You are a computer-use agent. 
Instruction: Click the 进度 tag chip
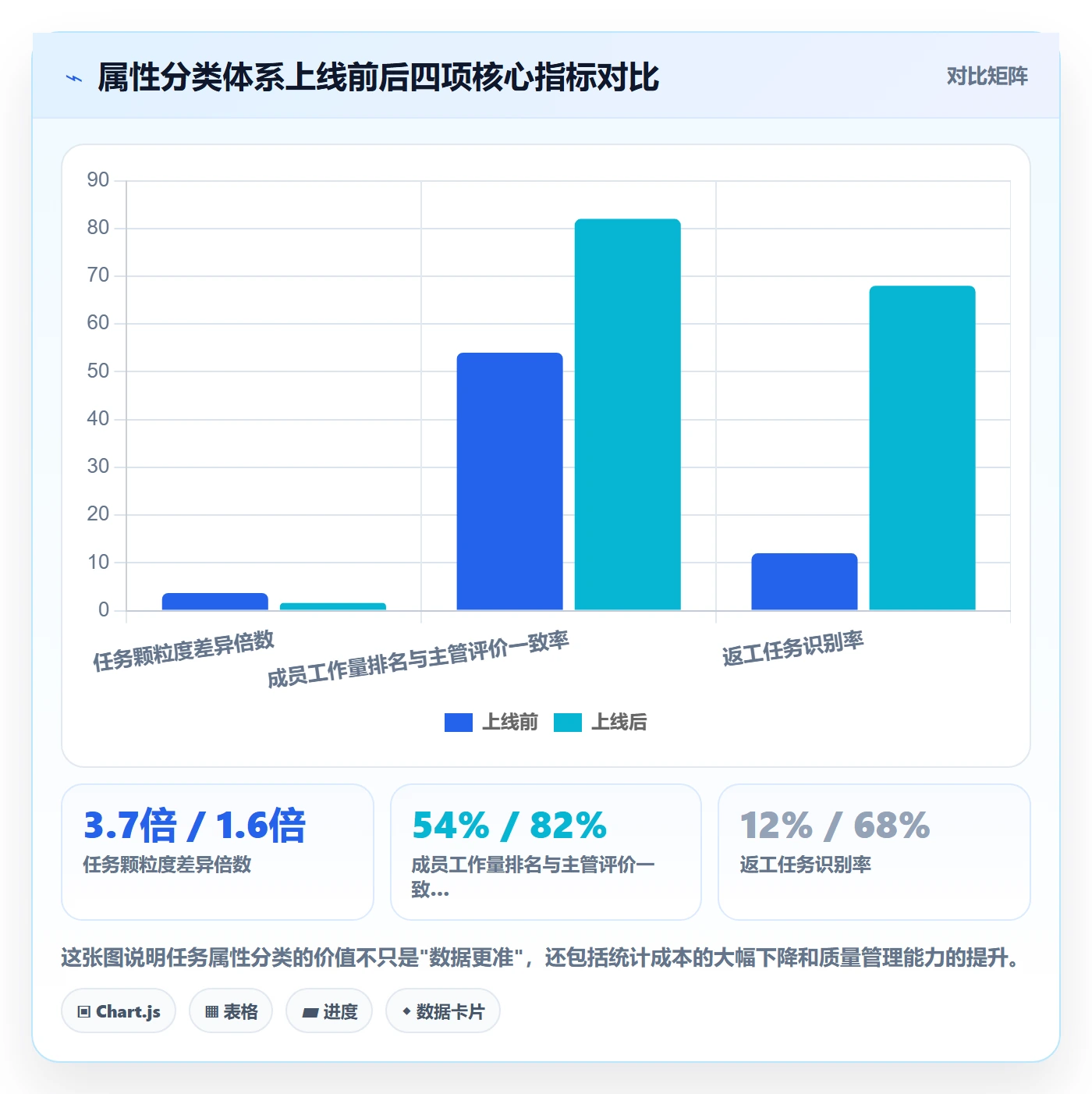tap(329, 1011)
